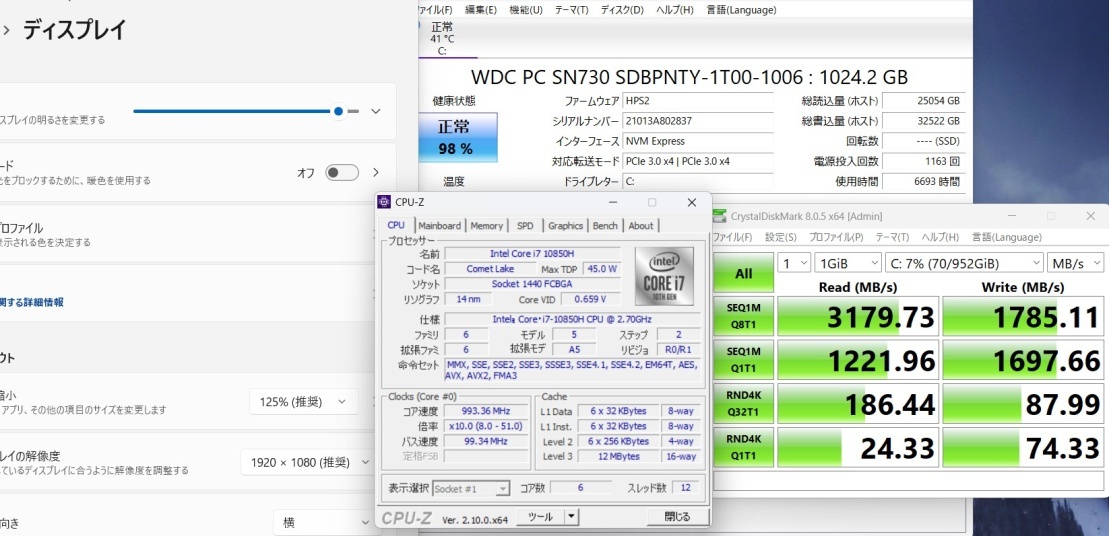The width and height of the screenshot is (1109, 536).
Task: Open the MB/s unit dropdown
Action: tap(1074, 263)
